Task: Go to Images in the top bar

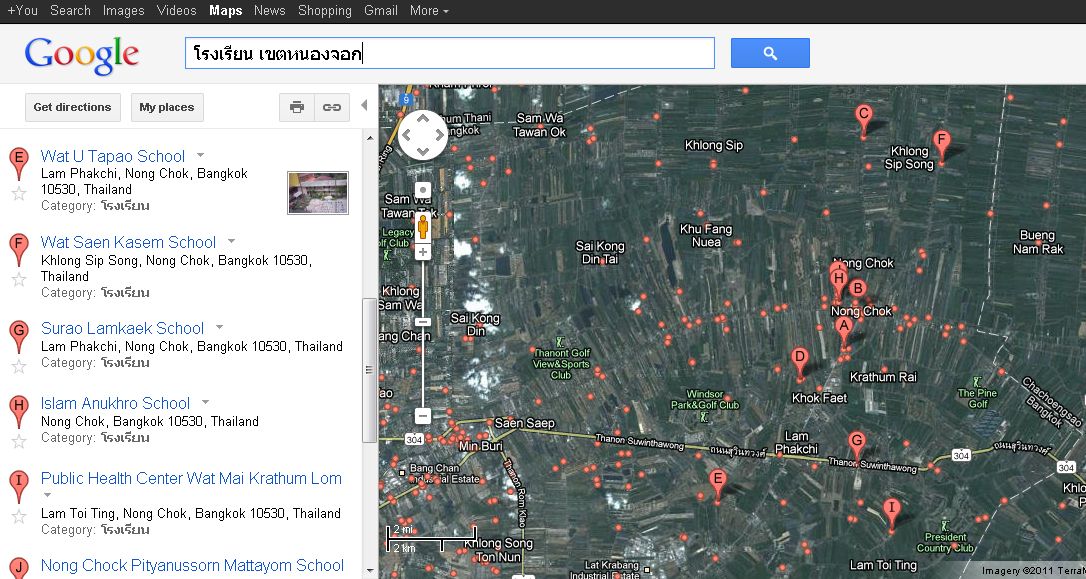Action: click(123, 10)
